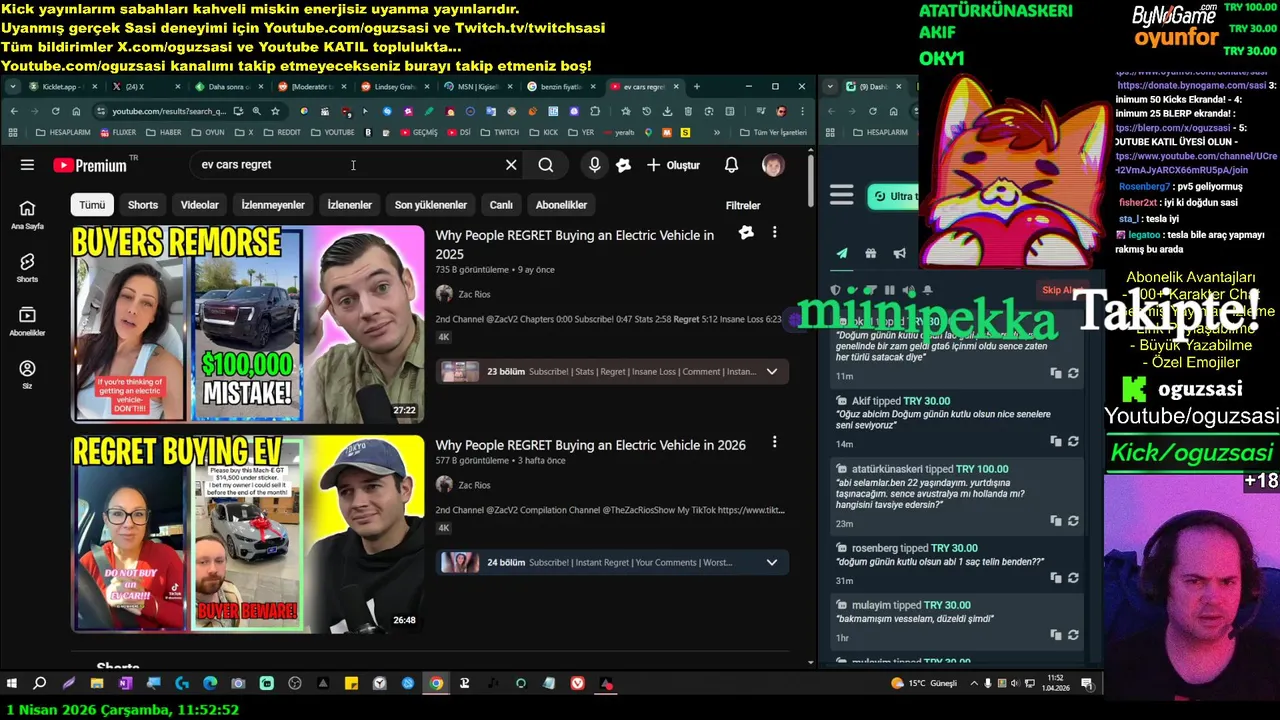1280x720 pixels.
Task: Switch to the MSN browser tab
Action: click(478, 87)
